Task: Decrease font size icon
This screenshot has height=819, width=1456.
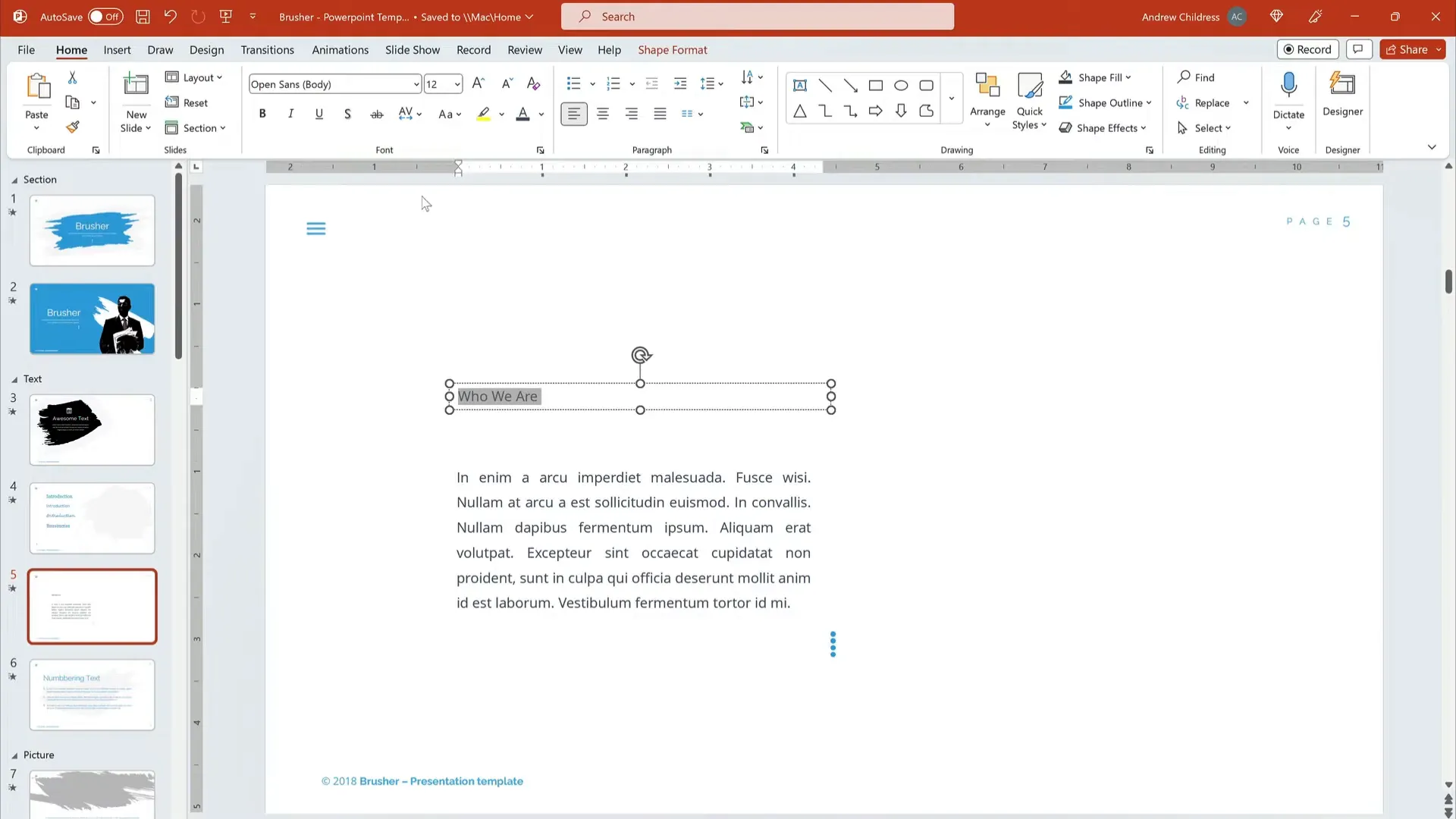Action: [x=507, y=83]
